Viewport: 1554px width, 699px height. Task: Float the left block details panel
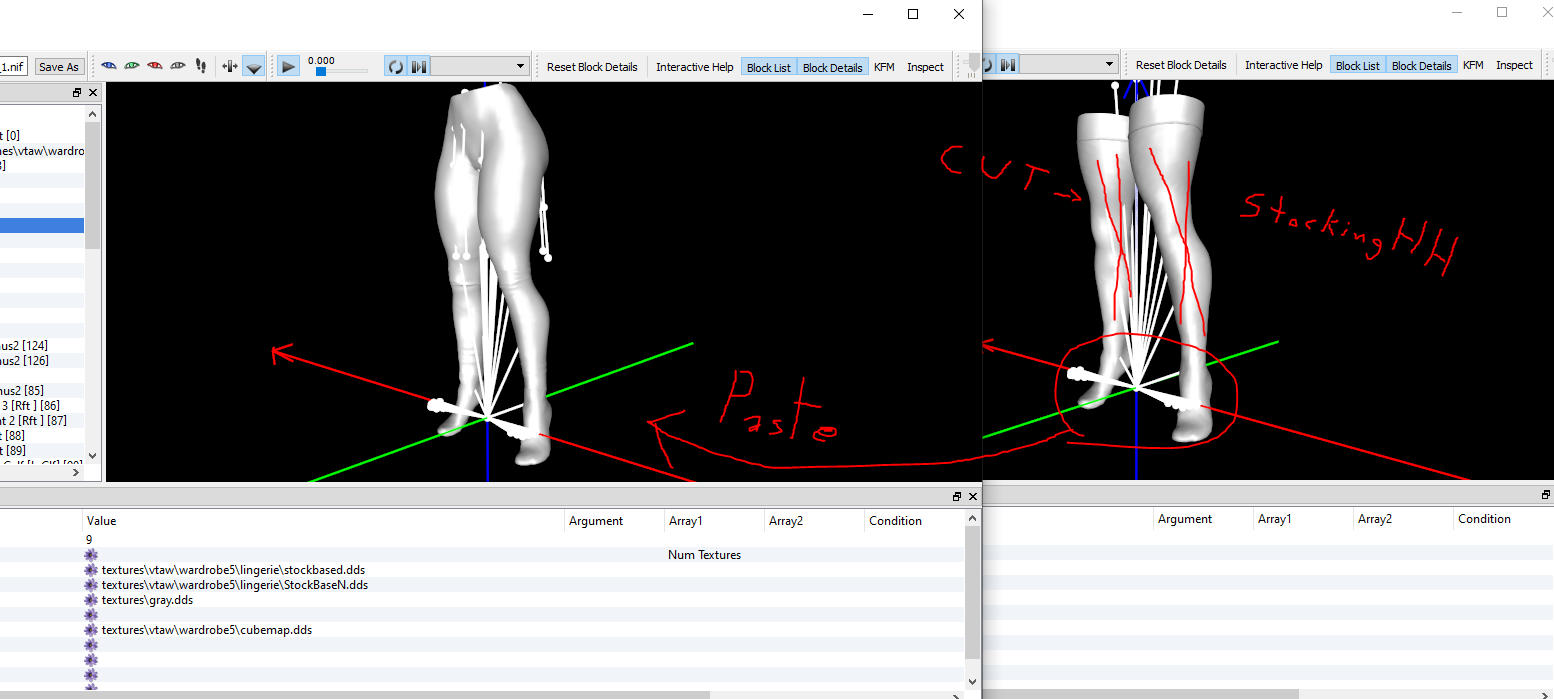[957, 496]
